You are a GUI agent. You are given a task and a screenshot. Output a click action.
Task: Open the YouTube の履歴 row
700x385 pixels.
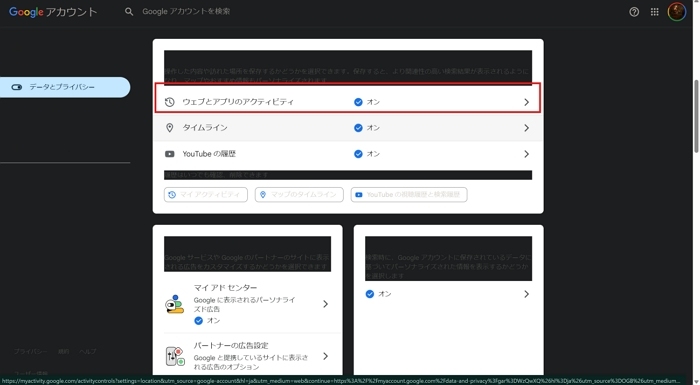point(348,154)
